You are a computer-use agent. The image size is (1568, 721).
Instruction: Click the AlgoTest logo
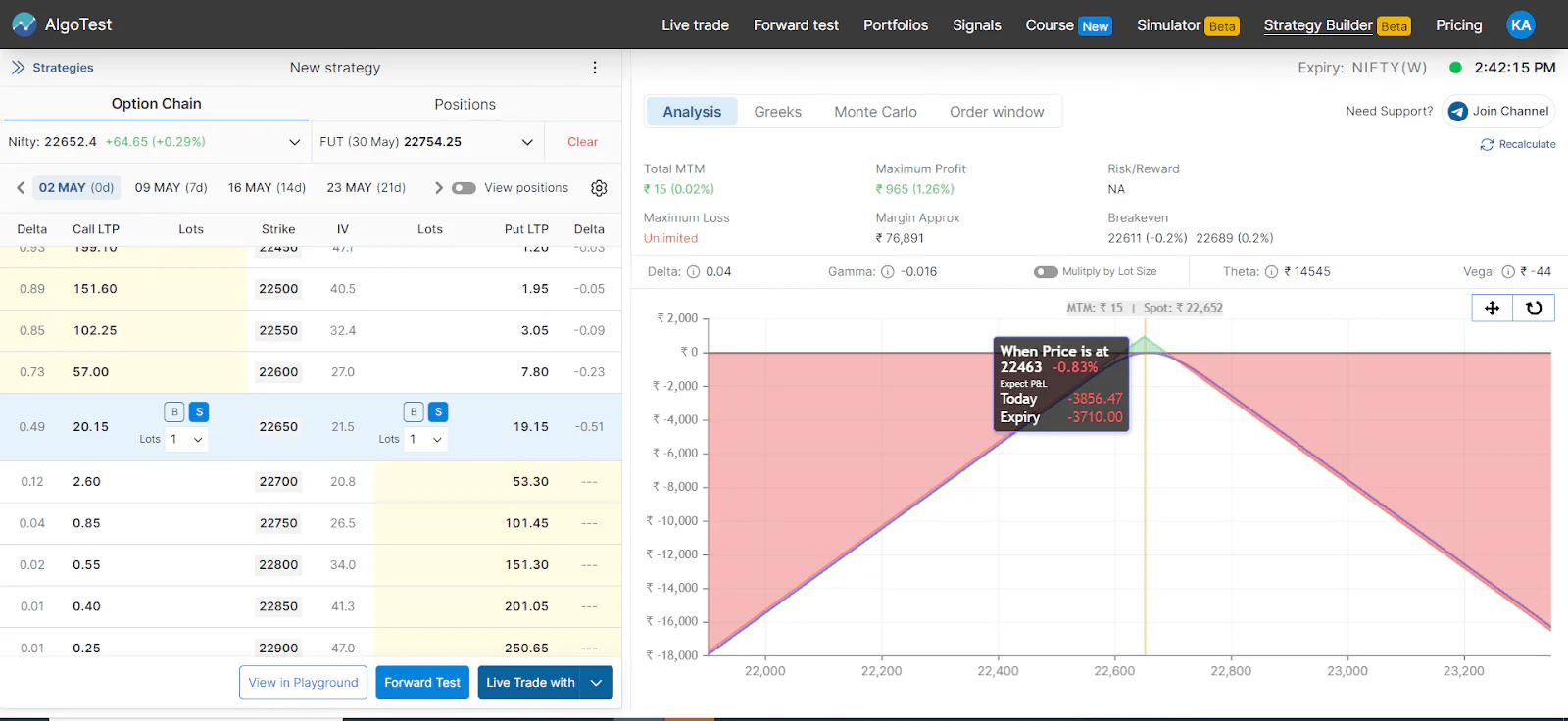coord(63,24)
